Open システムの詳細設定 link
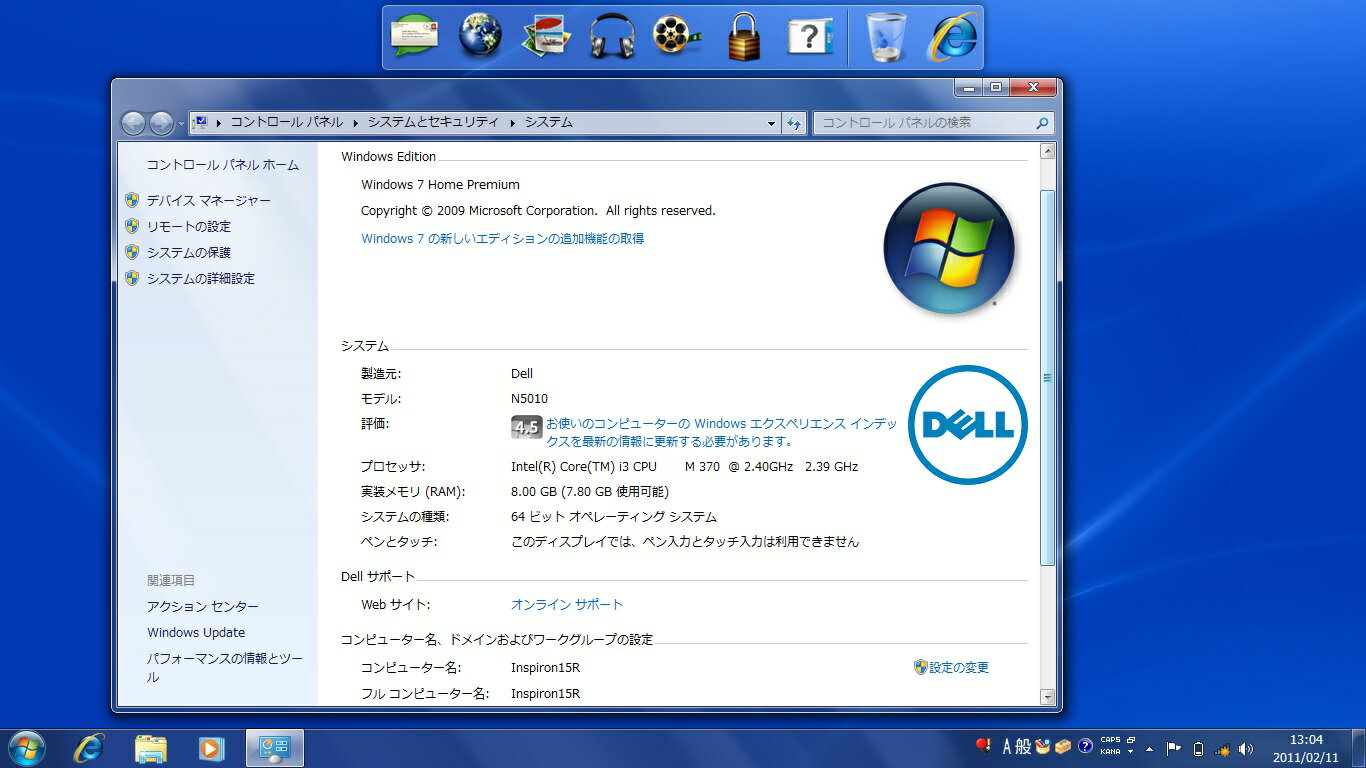The height and width of the screenshot is (768, 1366). click(200, 278)
